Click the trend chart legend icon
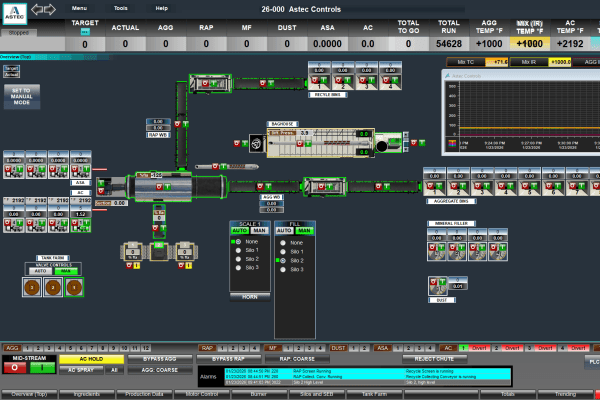600x400 pixels. coord(452,144)
